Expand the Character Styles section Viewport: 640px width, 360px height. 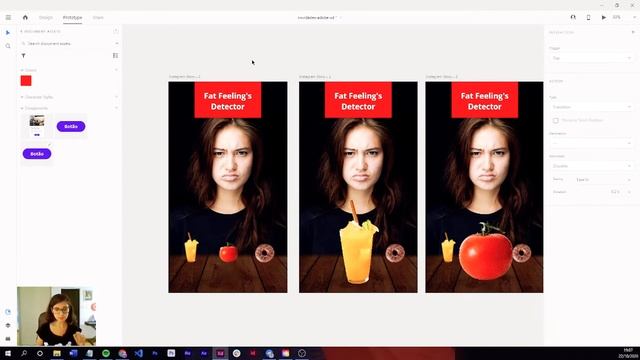(x=22, y=97)
